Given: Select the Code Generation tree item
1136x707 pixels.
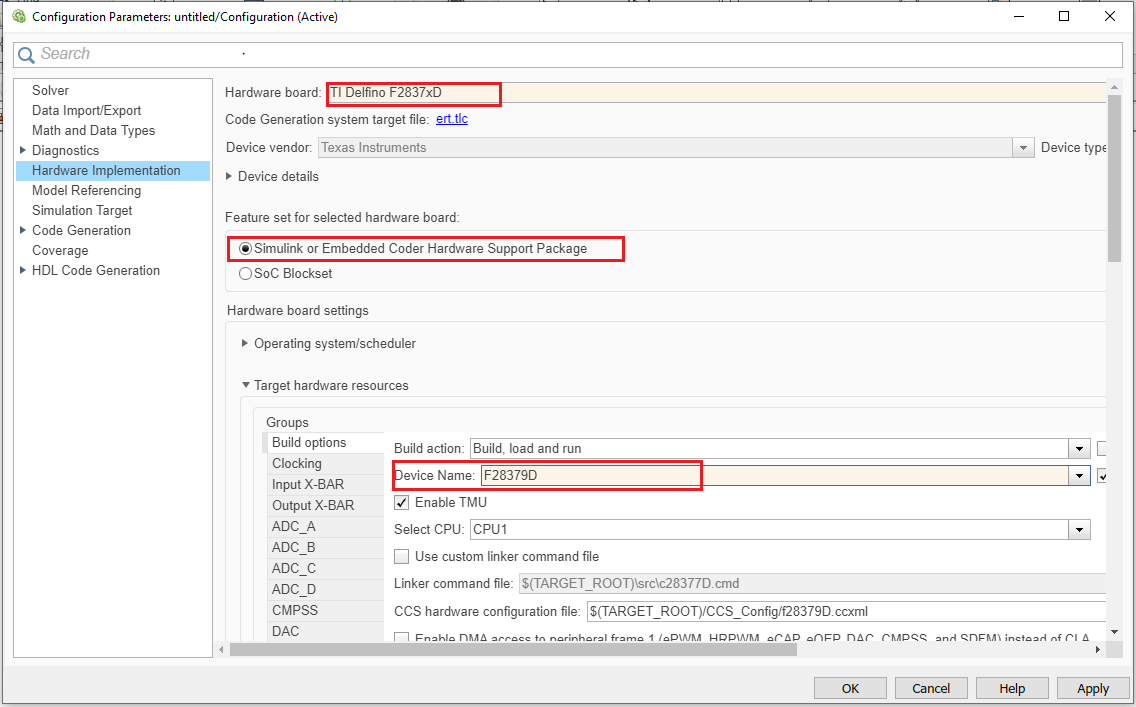Looking at the screenshot, I should 81,230.
